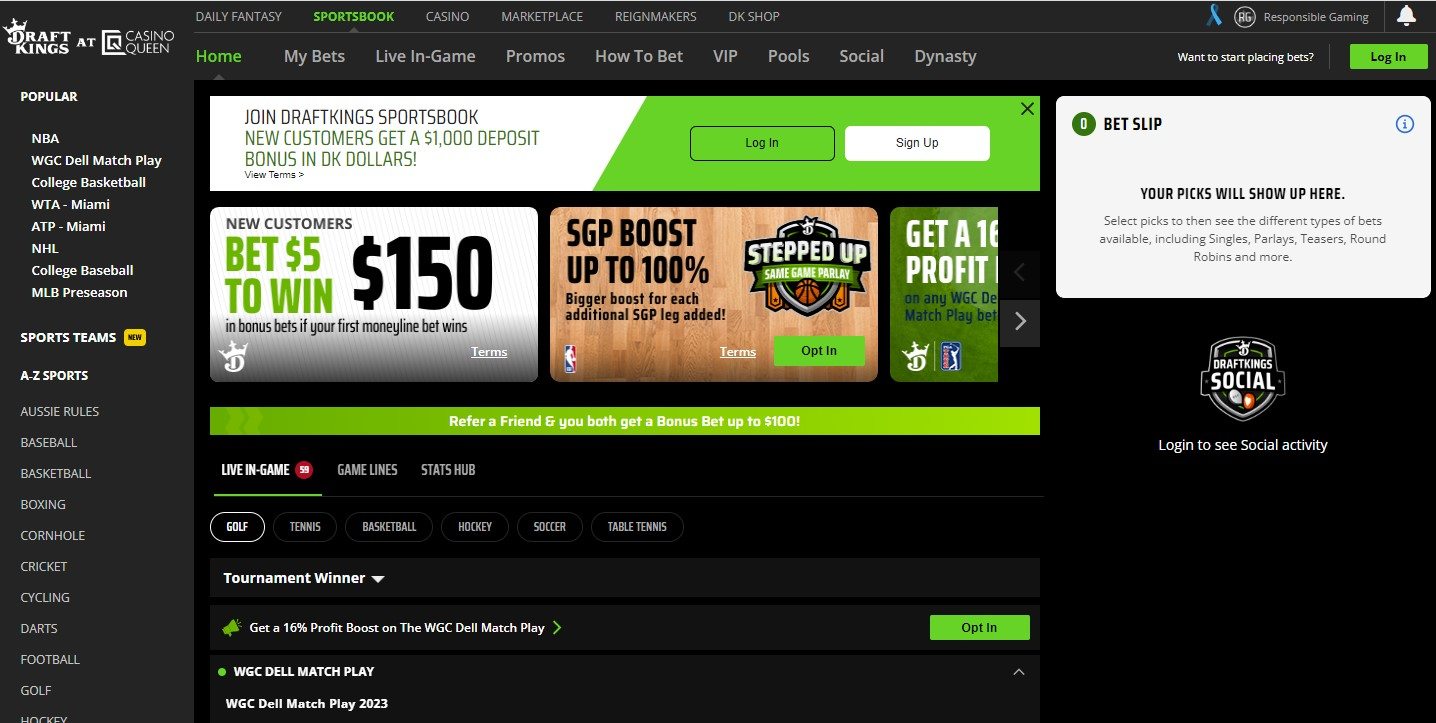Collapse the WGC Dell Match Play section

click(x=1019, y=672)
